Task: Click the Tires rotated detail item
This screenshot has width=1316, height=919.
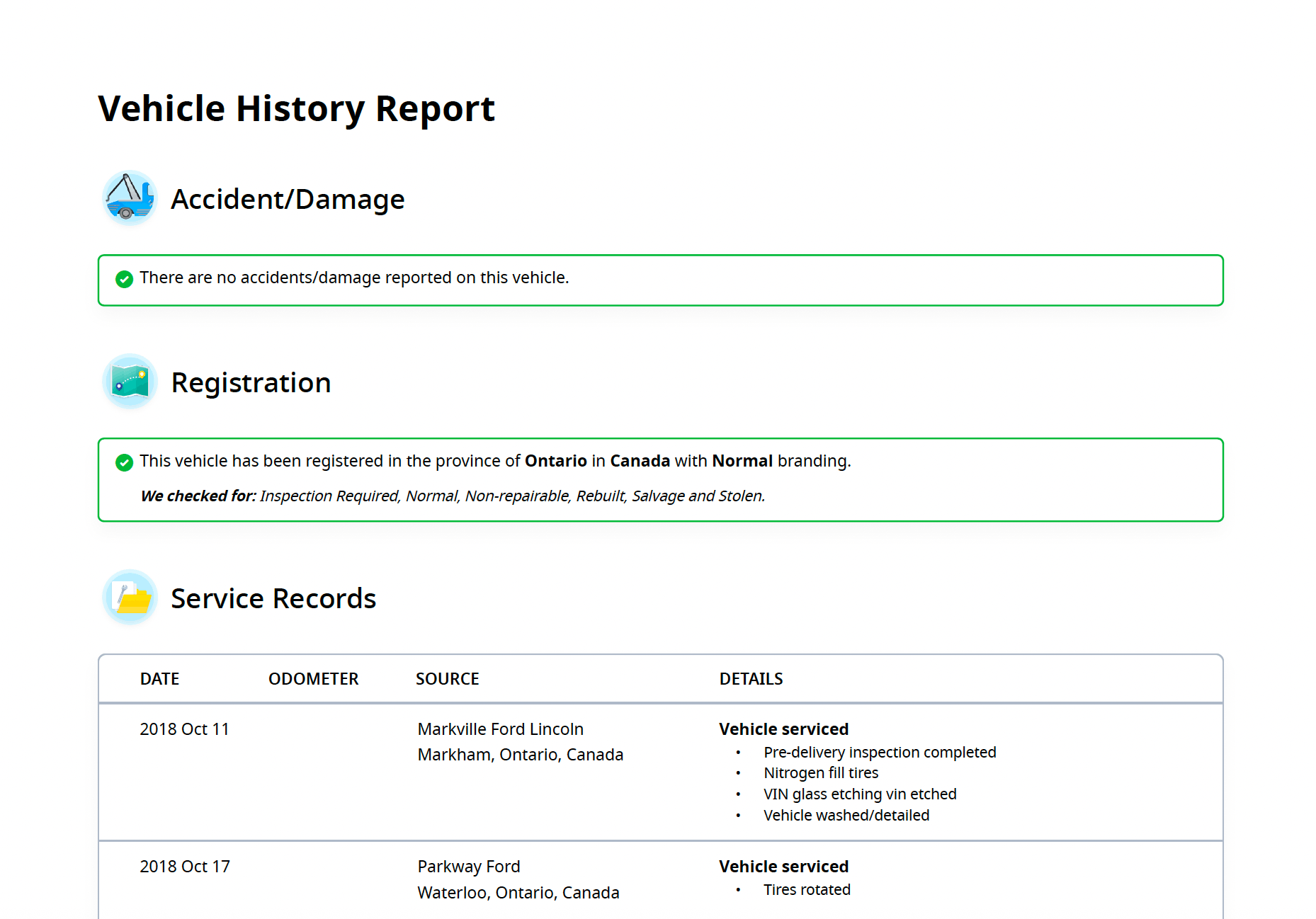Action: [x=807, y=890]
